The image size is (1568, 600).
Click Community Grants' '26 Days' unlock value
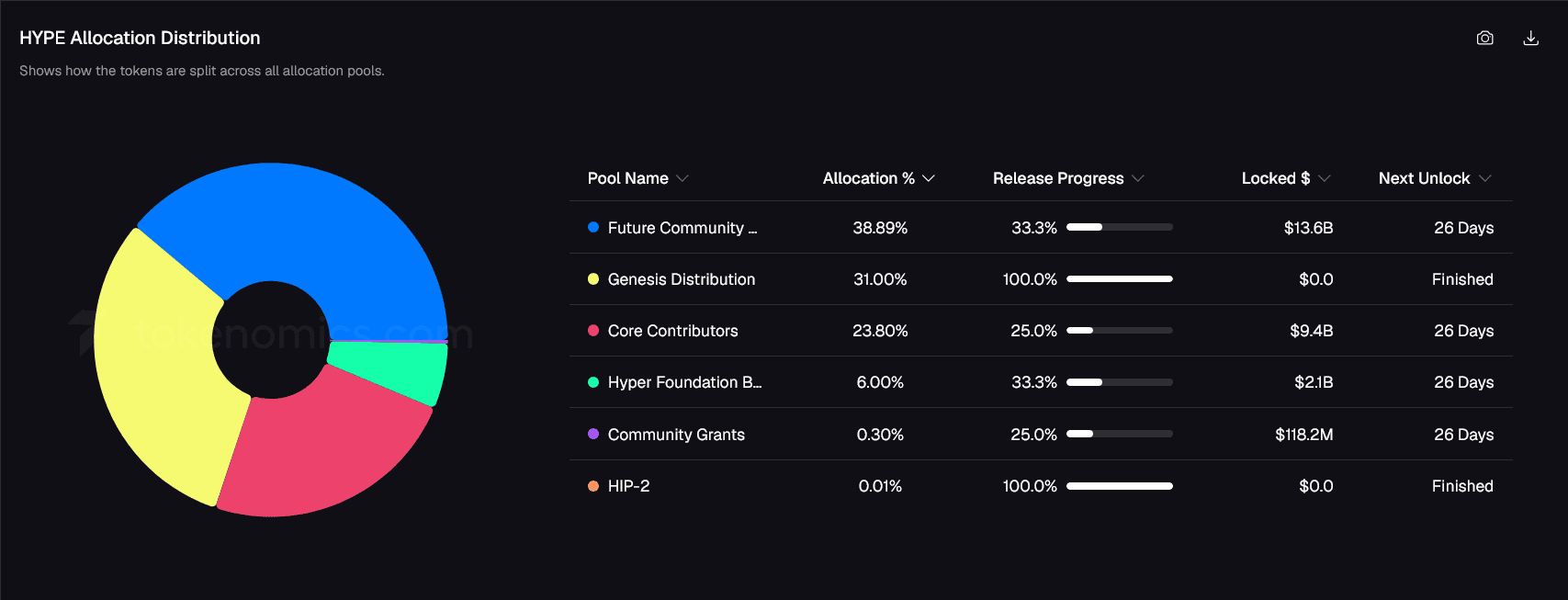point(1464,435)
